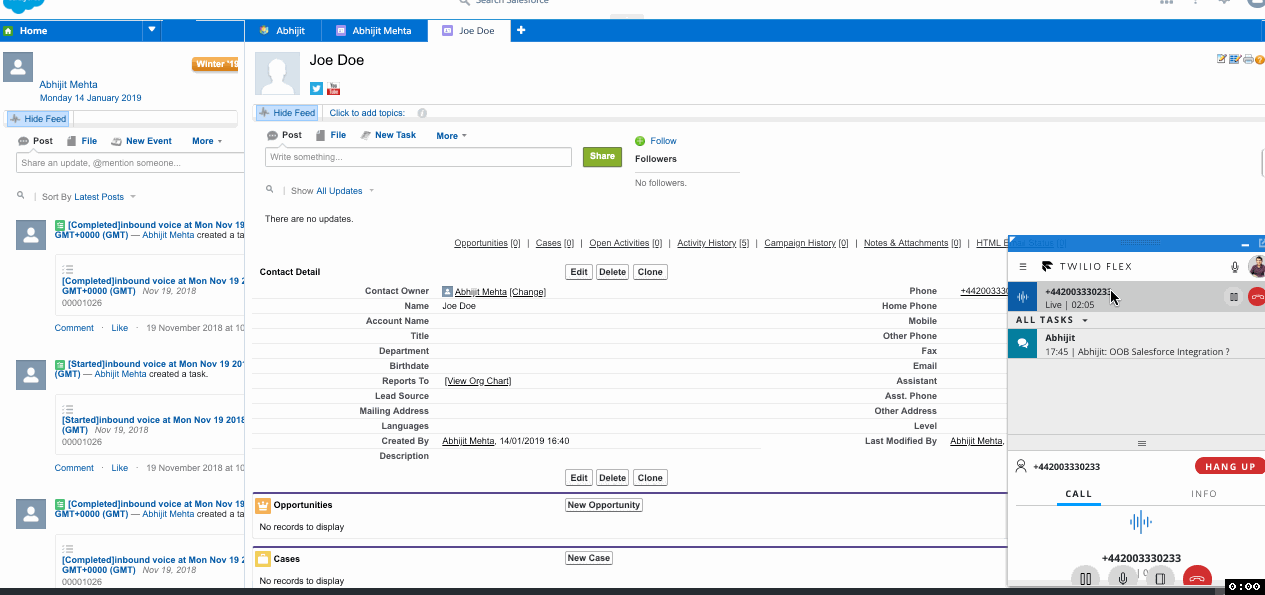The height and width of the screenshot is (595, 1265).
Task: Select Abhijit chat task icon
Action: click(x=1022, y=344)
